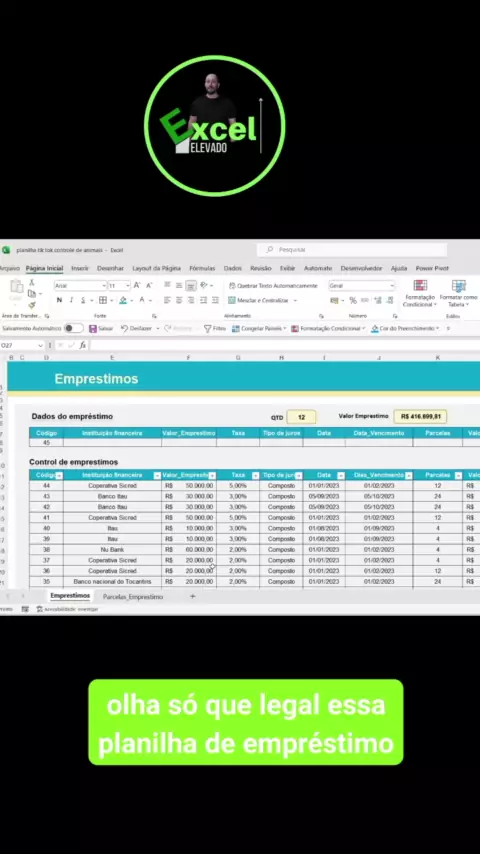
Task: Select the Format Painter brush icon
Action: 32,305
